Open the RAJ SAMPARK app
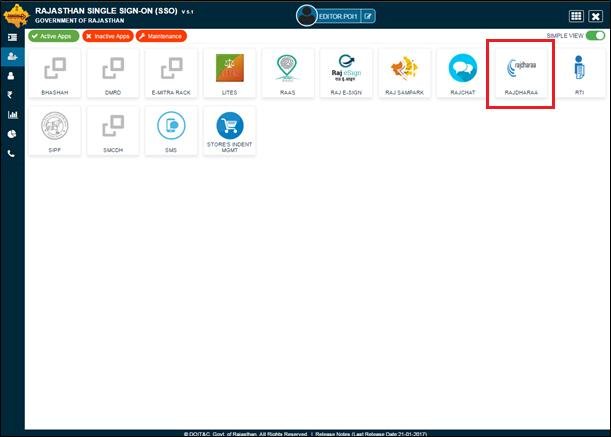 [404, 73]
